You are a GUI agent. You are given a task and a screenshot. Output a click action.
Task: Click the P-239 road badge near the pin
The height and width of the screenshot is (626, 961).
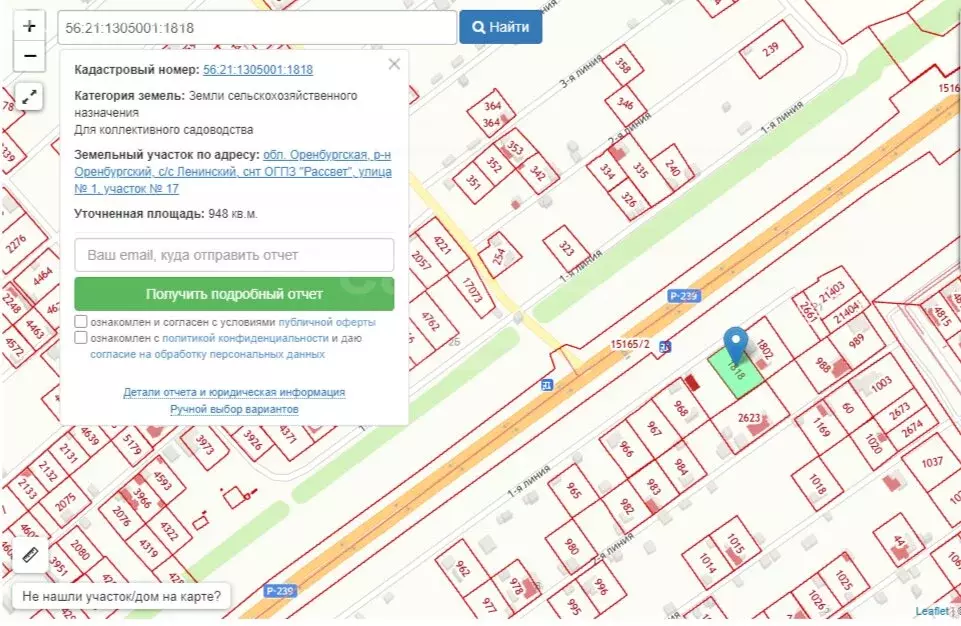683,296
